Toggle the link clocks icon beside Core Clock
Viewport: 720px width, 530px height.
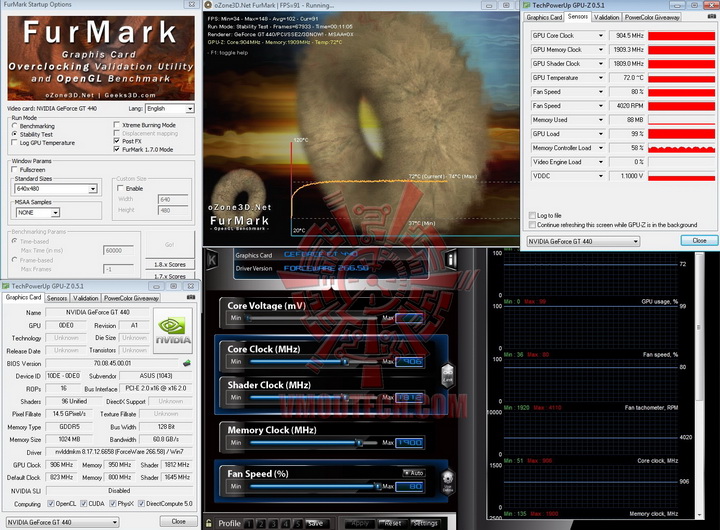pyautogui.click(x=447, y=376)
